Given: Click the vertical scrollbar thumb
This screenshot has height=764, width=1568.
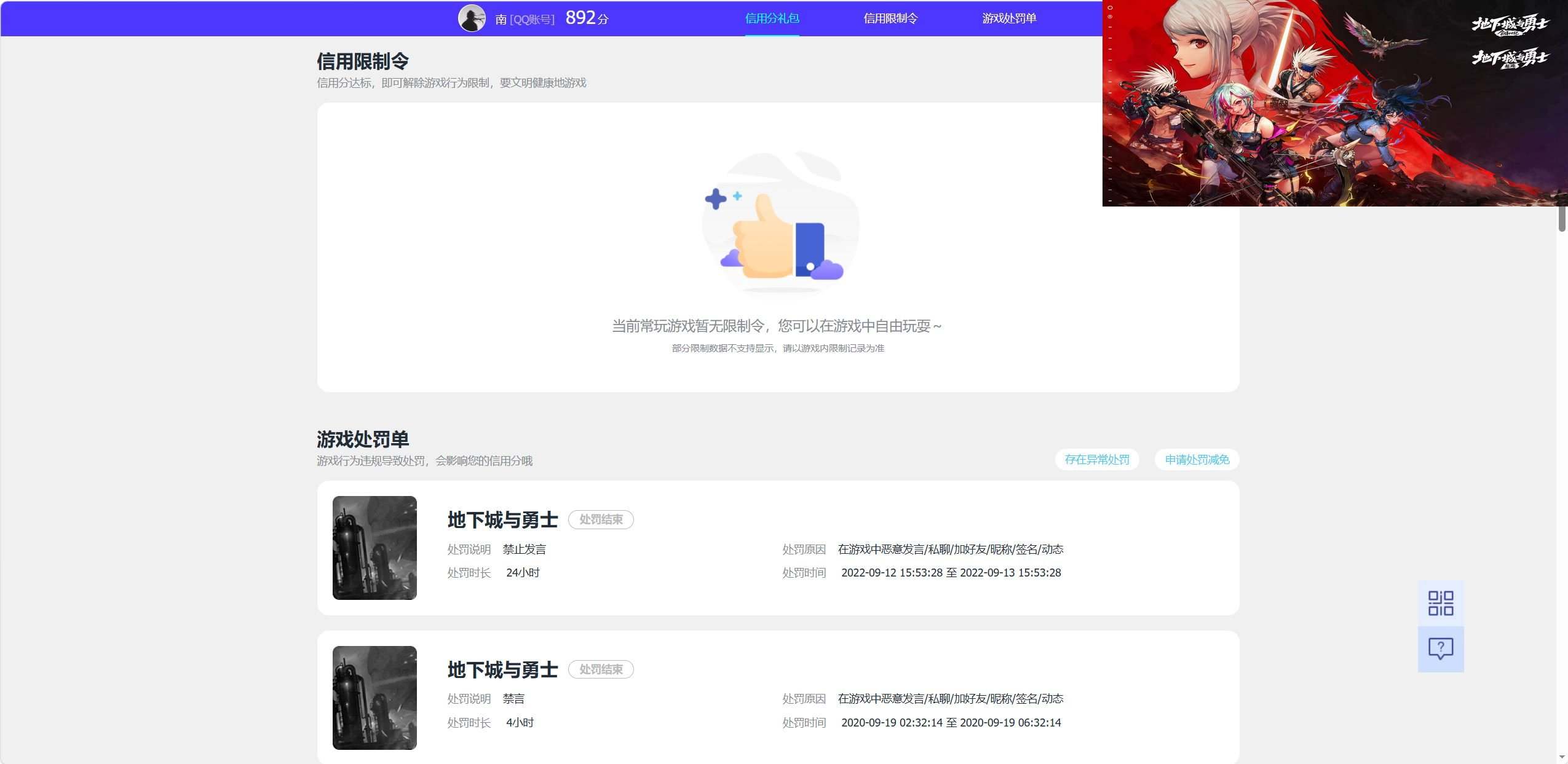Looking at the screenshot, I should click(x=1562, y=219).
